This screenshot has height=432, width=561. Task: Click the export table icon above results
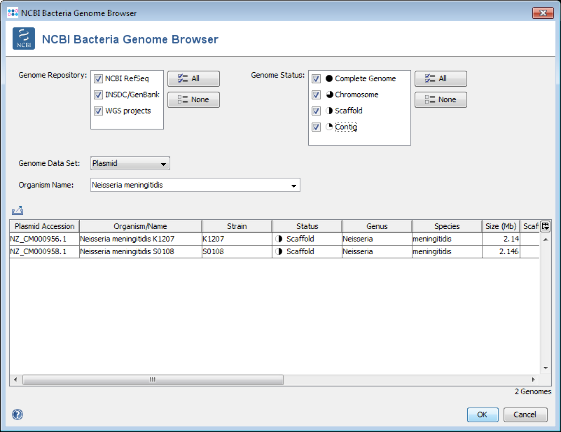point(18,210)
